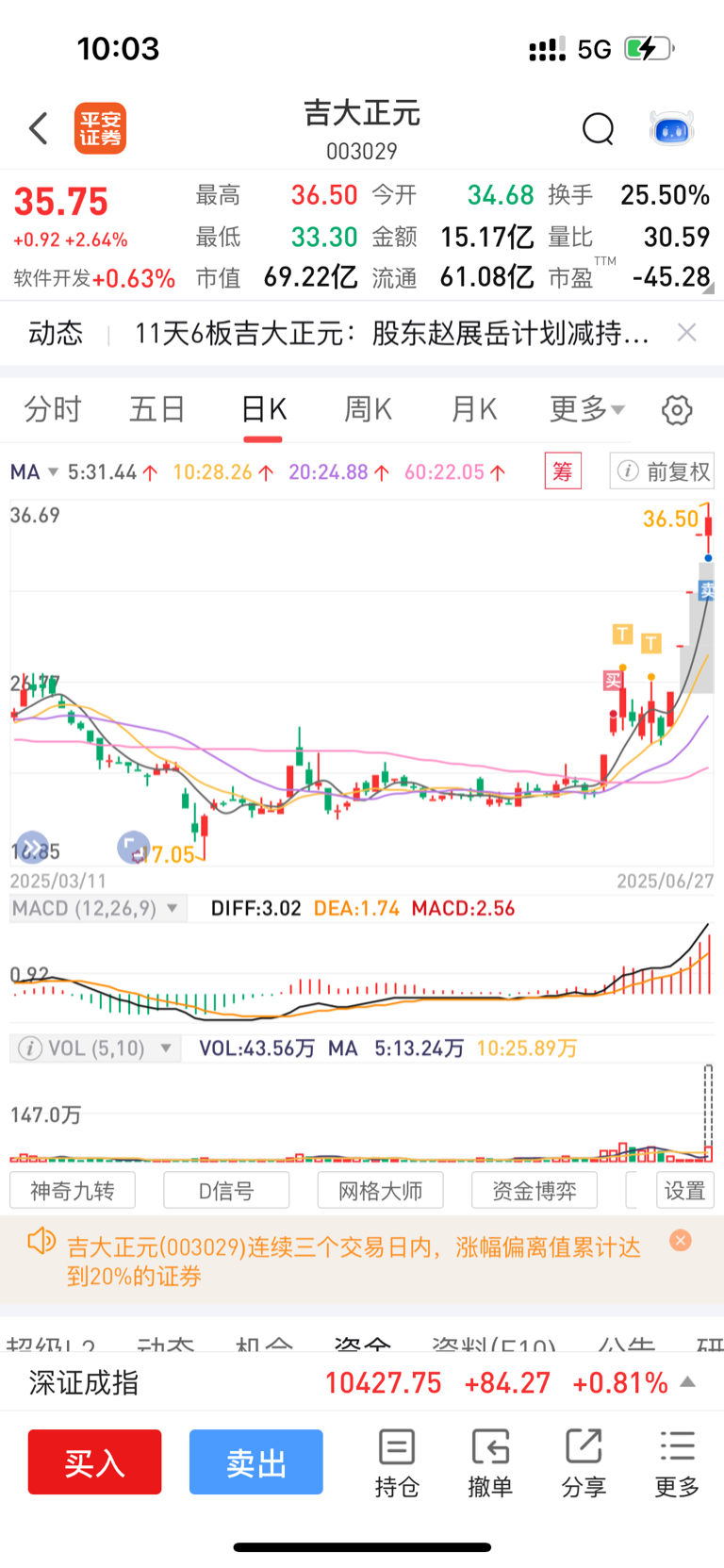The height and width of the screenshot is (1568, 724).
Task: Close the orange deviation alert
Action: (x=681, y=1241)
